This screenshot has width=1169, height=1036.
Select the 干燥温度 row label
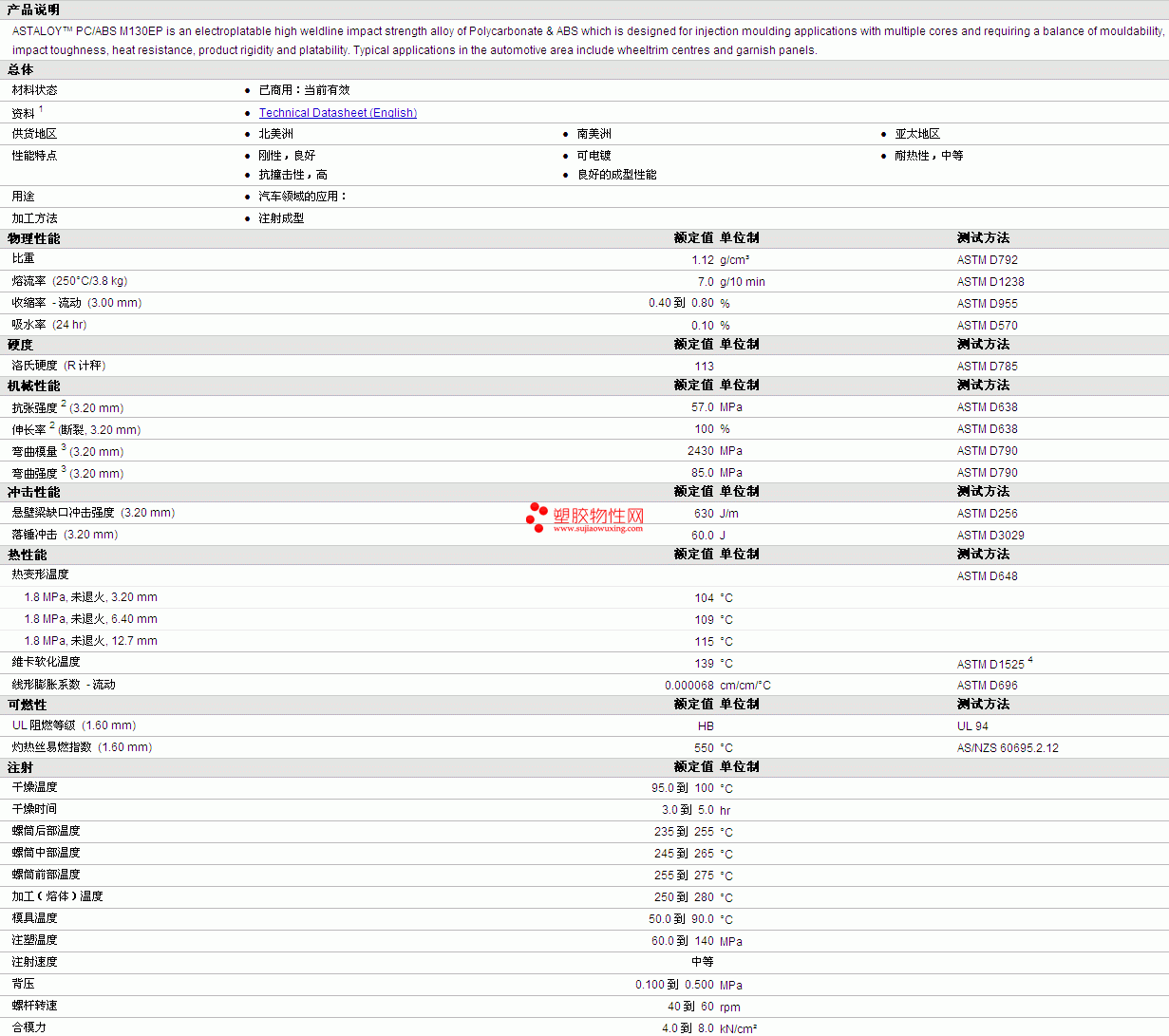point(34,787)
